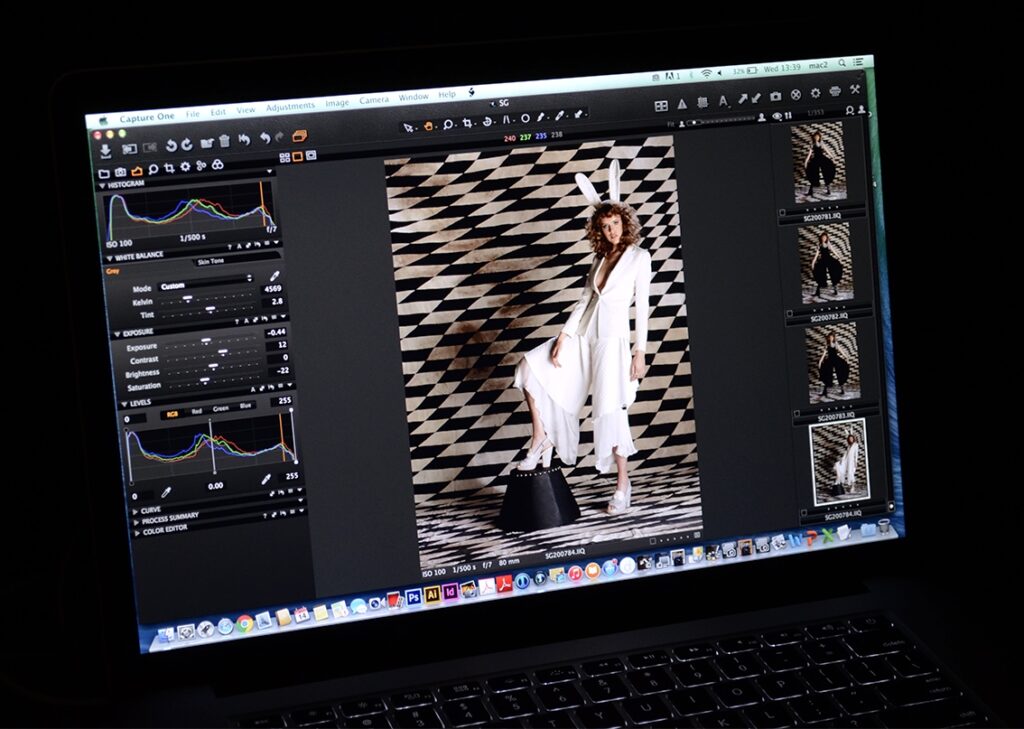Viewport: 1024px width, 729px height.
Task: Select thumbnail SG200781.IIQ in the browser
Action: point(819,163)
